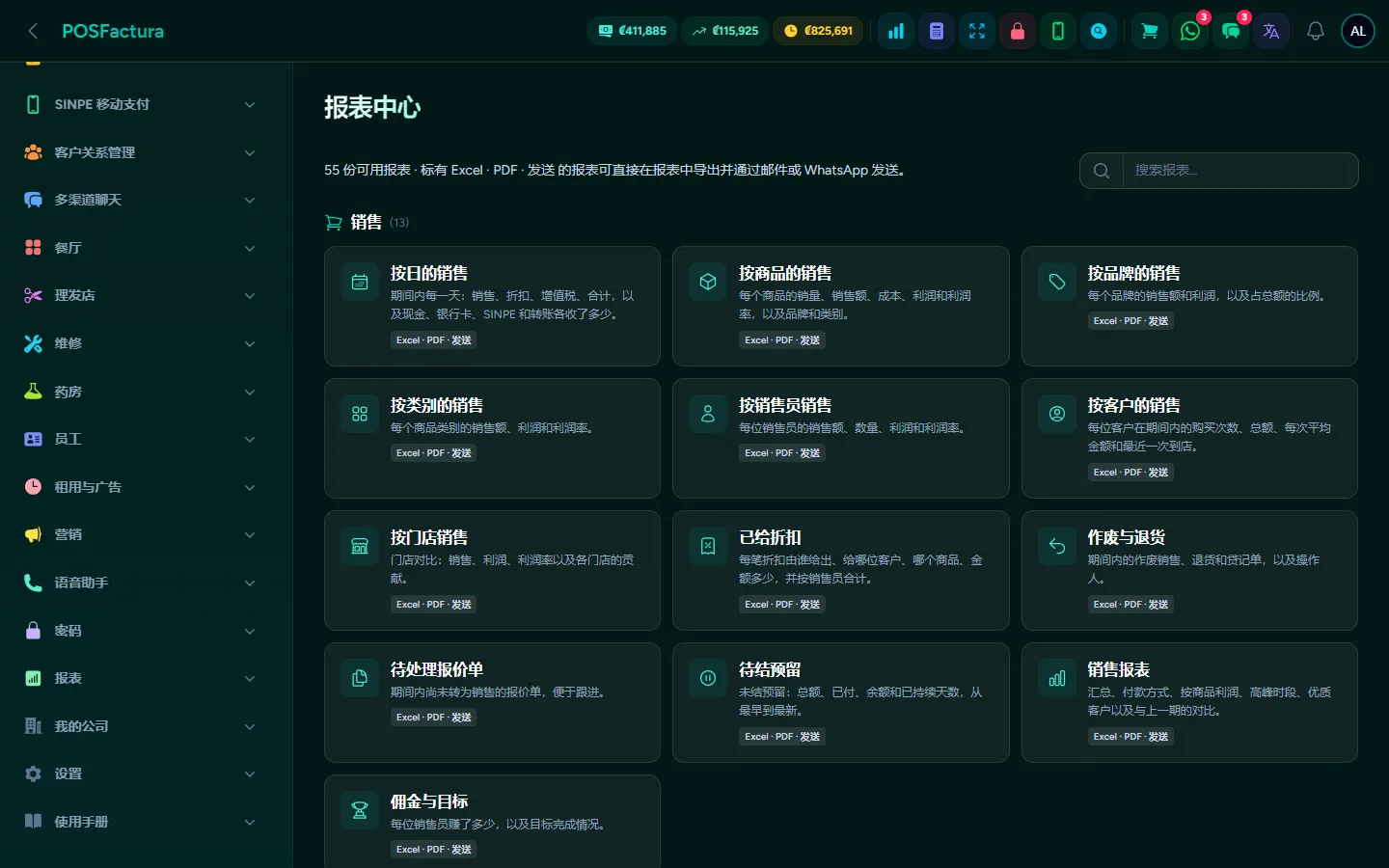Open the shopping cart icon in toolbar
This screenshot has width=1389, height=868.
point(1150,31)
